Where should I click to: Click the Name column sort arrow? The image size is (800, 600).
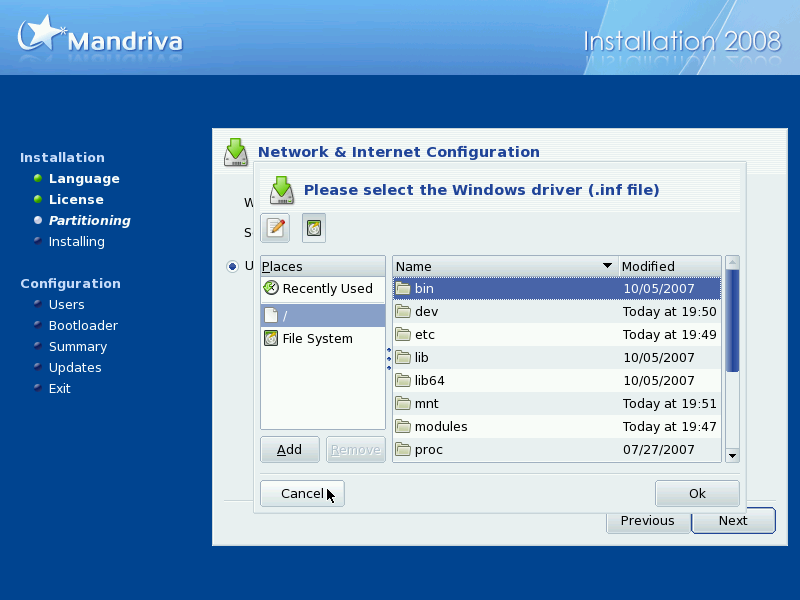(x=607, y=266)
